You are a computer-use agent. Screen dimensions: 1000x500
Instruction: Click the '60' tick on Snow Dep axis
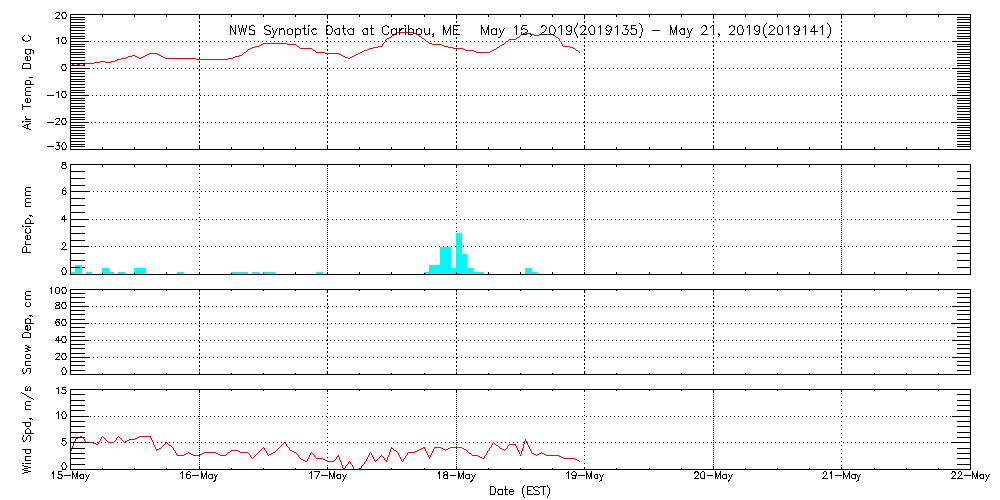(x=59, y=323)
